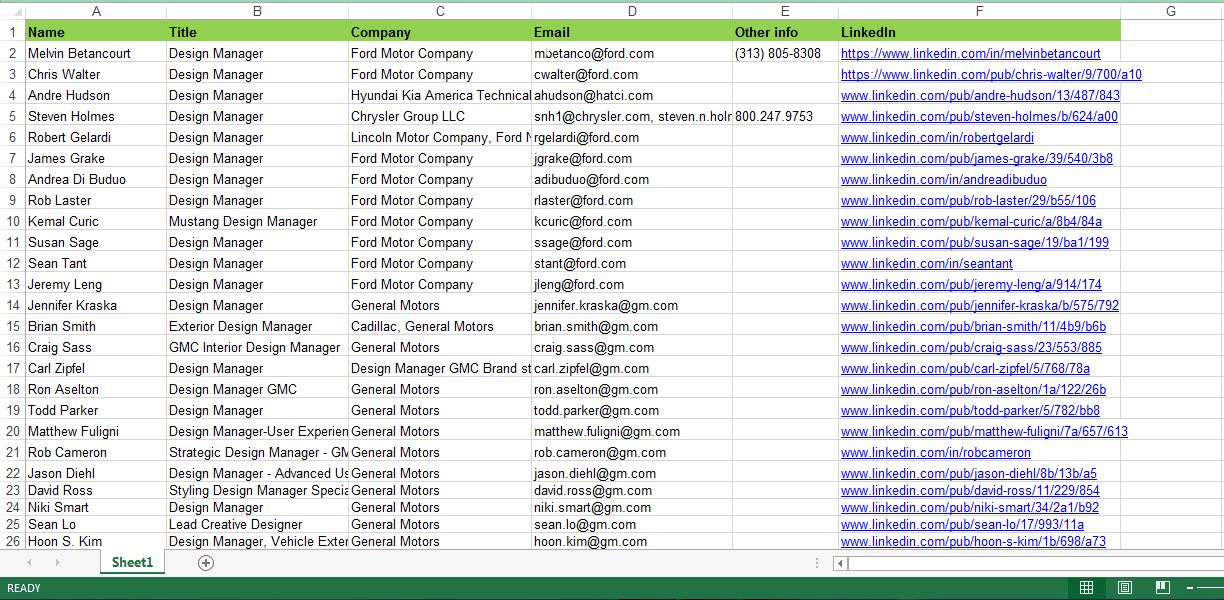The height and width of the screenshot is (600, 1224).
Task: Open Ron Aselton's LinkedIn link
Action: 974,390
